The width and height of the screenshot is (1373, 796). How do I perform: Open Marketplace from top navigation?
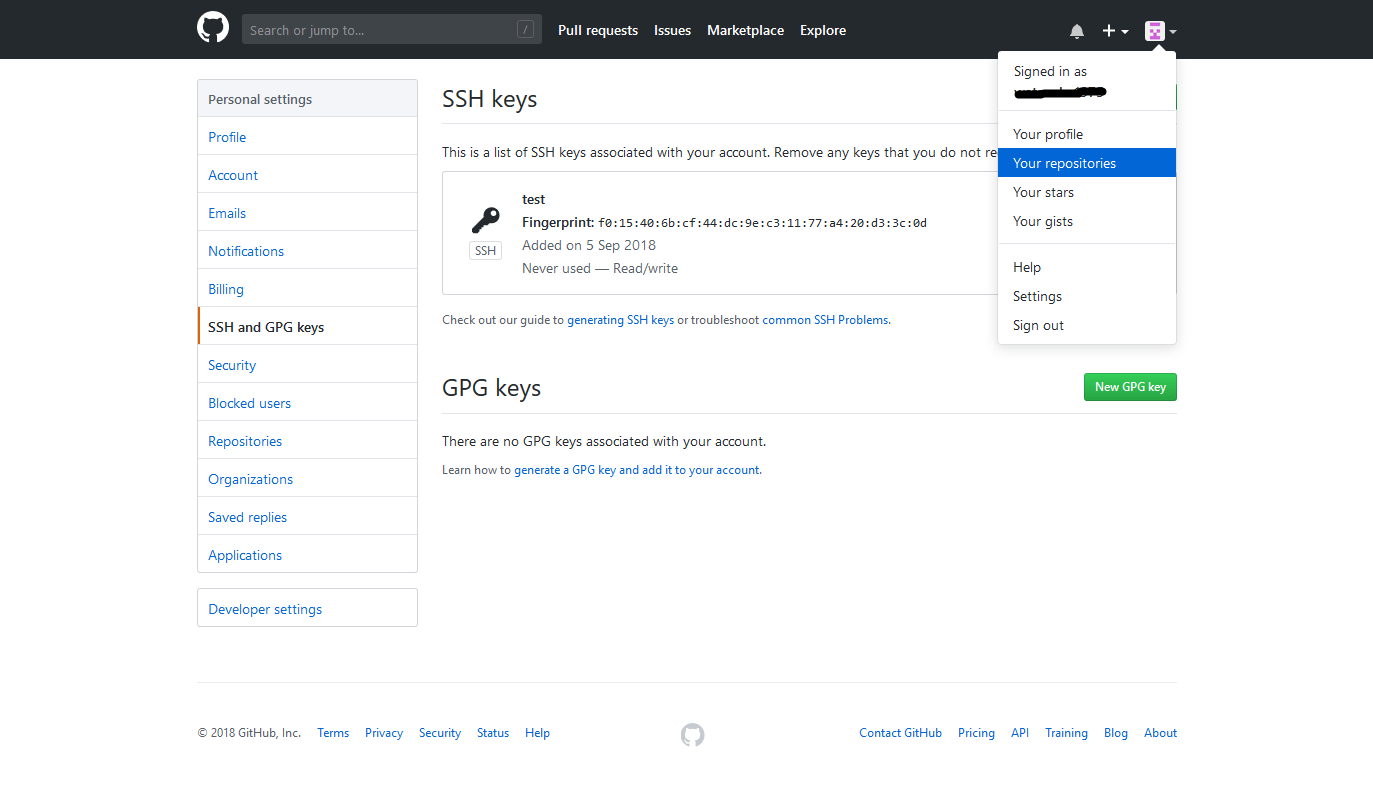tap(745, 30)
